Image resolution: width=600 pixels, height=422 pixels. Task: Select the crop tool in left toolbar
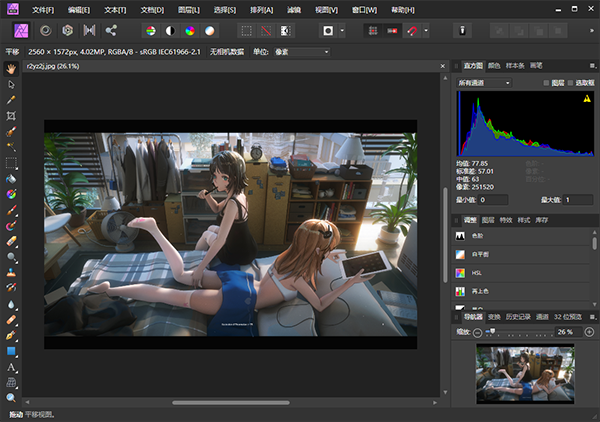pyautogui.click(x=11, y=115)
